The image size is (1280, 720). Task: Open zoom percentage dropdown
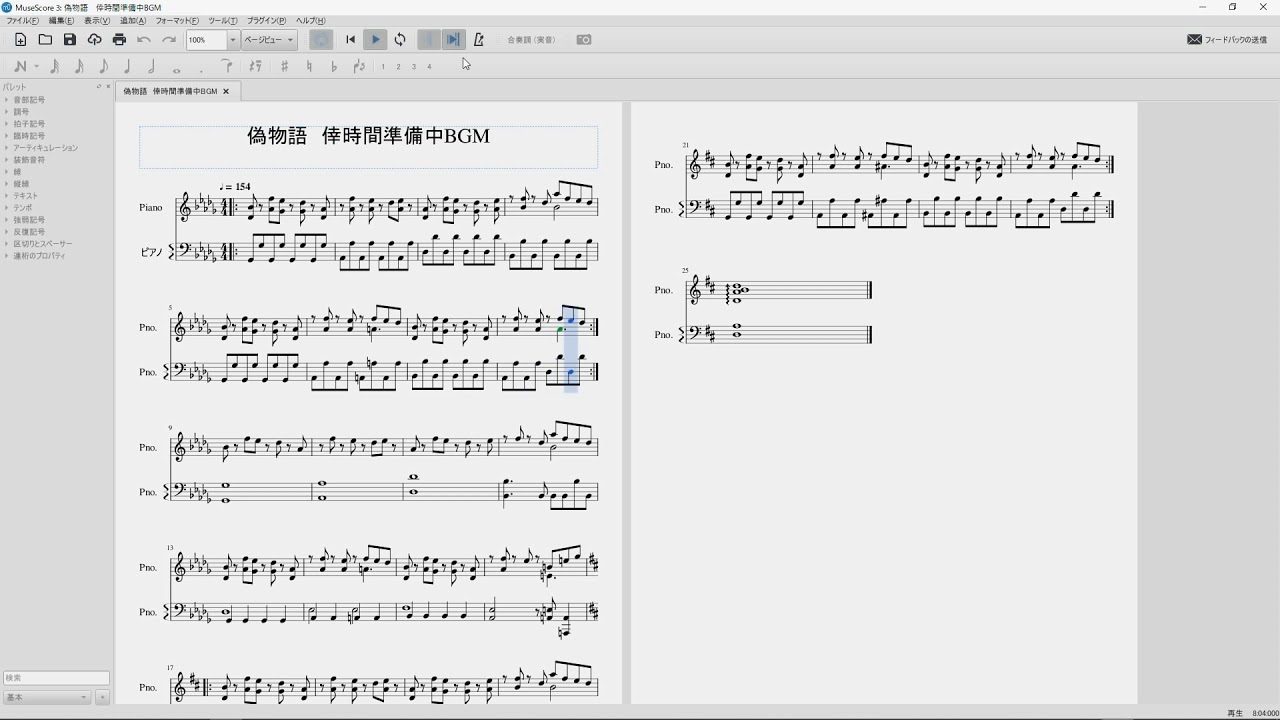point(233,40)
